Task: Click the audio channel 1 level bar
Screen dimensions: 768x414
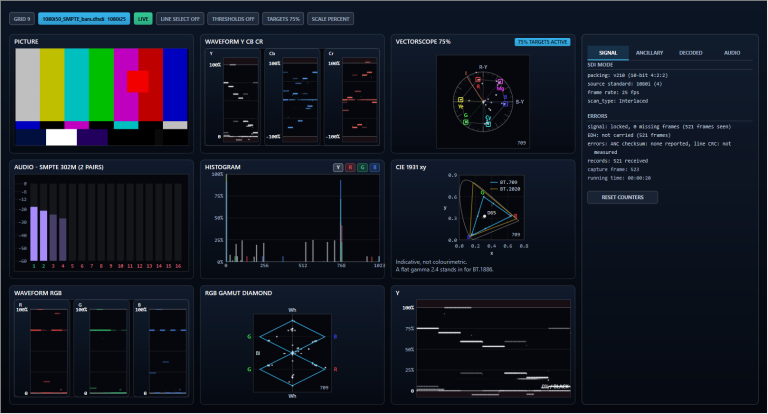Action: 34,234
